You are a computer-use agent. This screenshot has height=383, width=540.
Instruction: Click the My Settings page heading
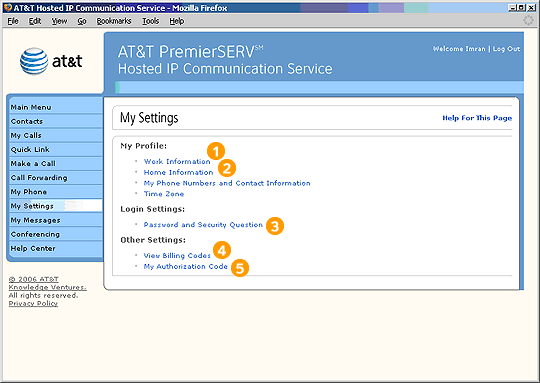149,118
